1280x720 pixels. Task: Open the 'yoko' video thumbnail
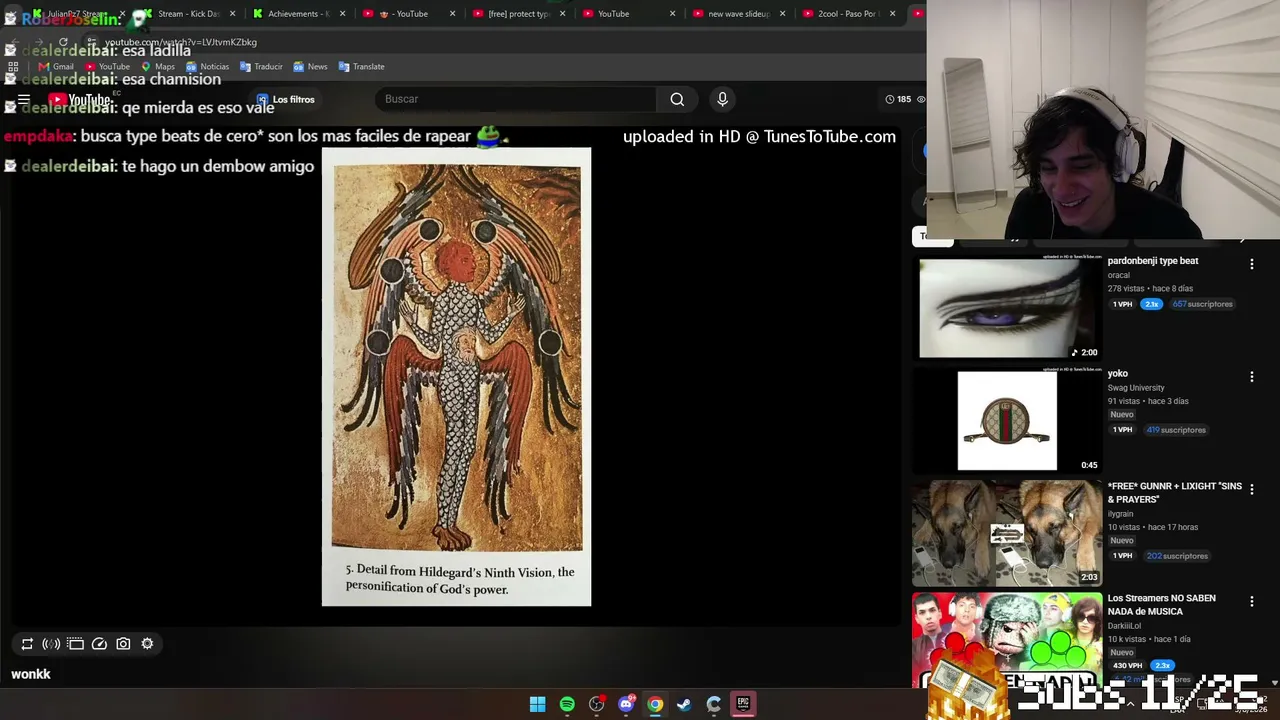[1007, 421]
